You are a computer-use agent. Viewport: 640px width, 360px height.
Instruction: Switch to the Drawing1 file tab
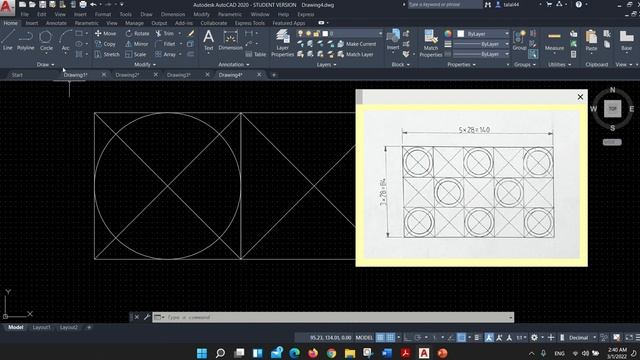coord(76,75)
